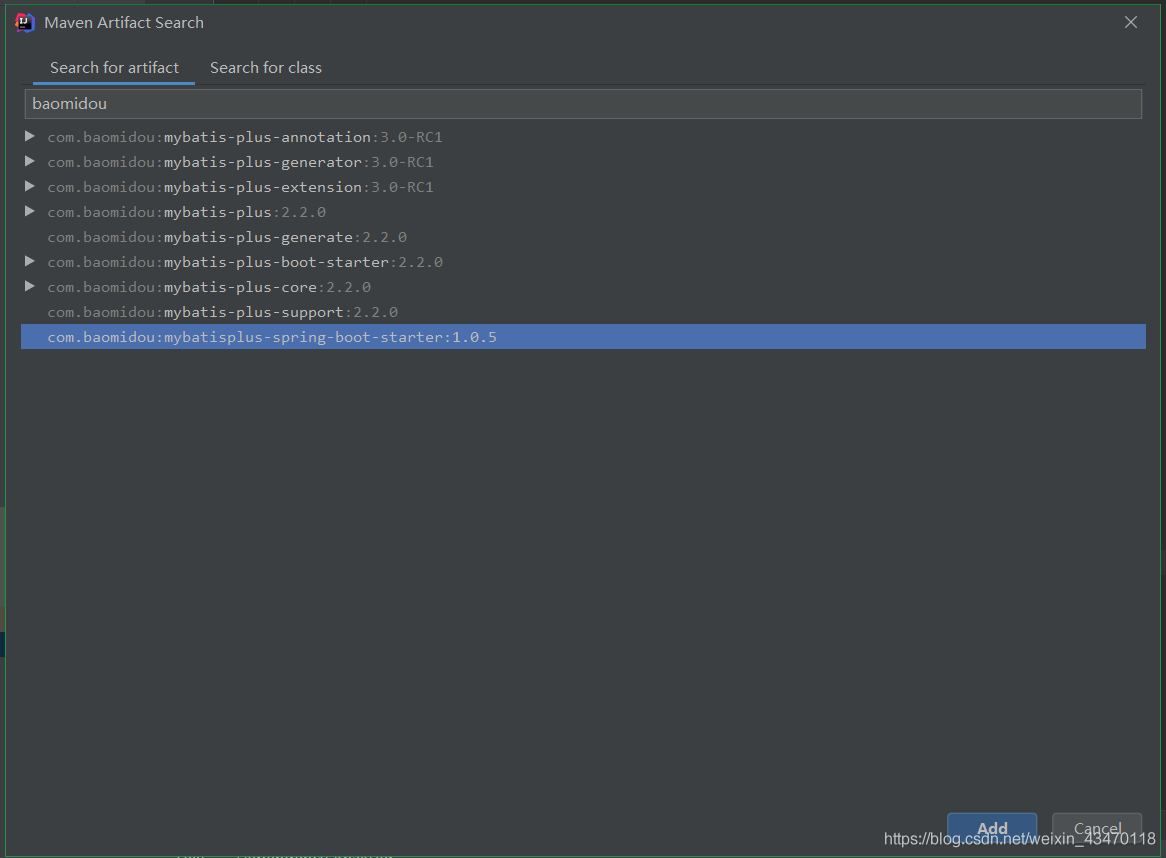
Task: Switch to Search for class tab
Action: tap(265, 68)
